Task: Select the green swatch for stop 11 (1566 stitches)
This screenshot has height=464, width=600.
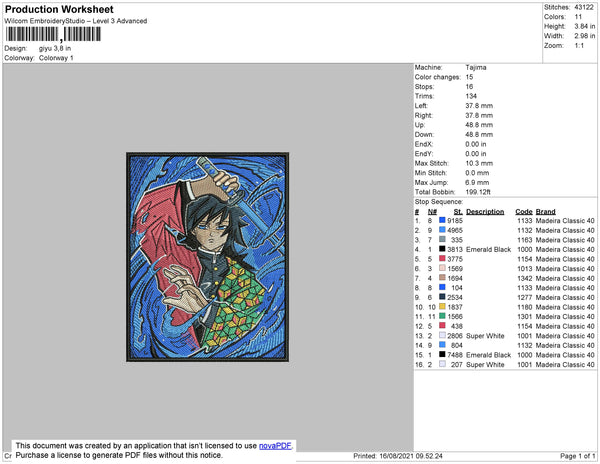Action: pyautogui.click(x=442, y=316)
